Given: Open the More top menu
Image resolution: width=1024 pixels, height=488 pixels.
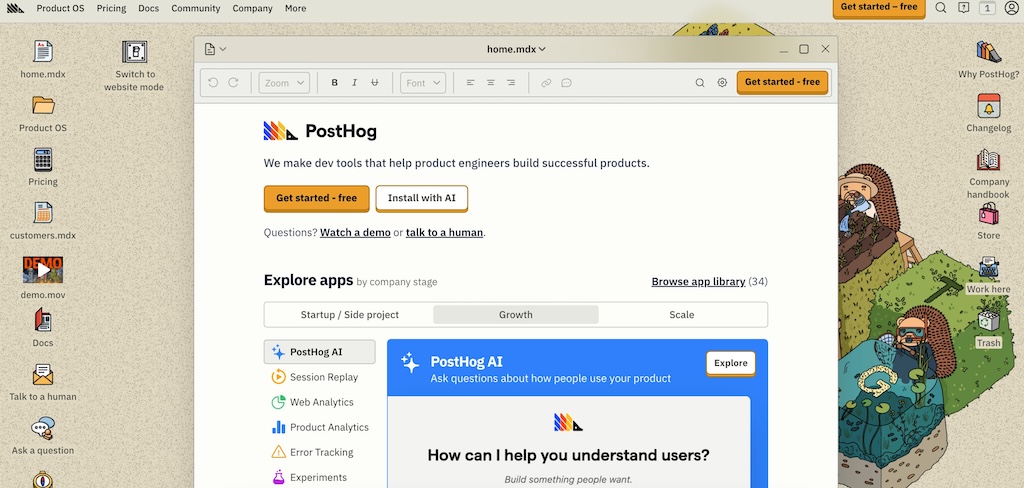Looking at the screenshot, I should coord(295,8).
